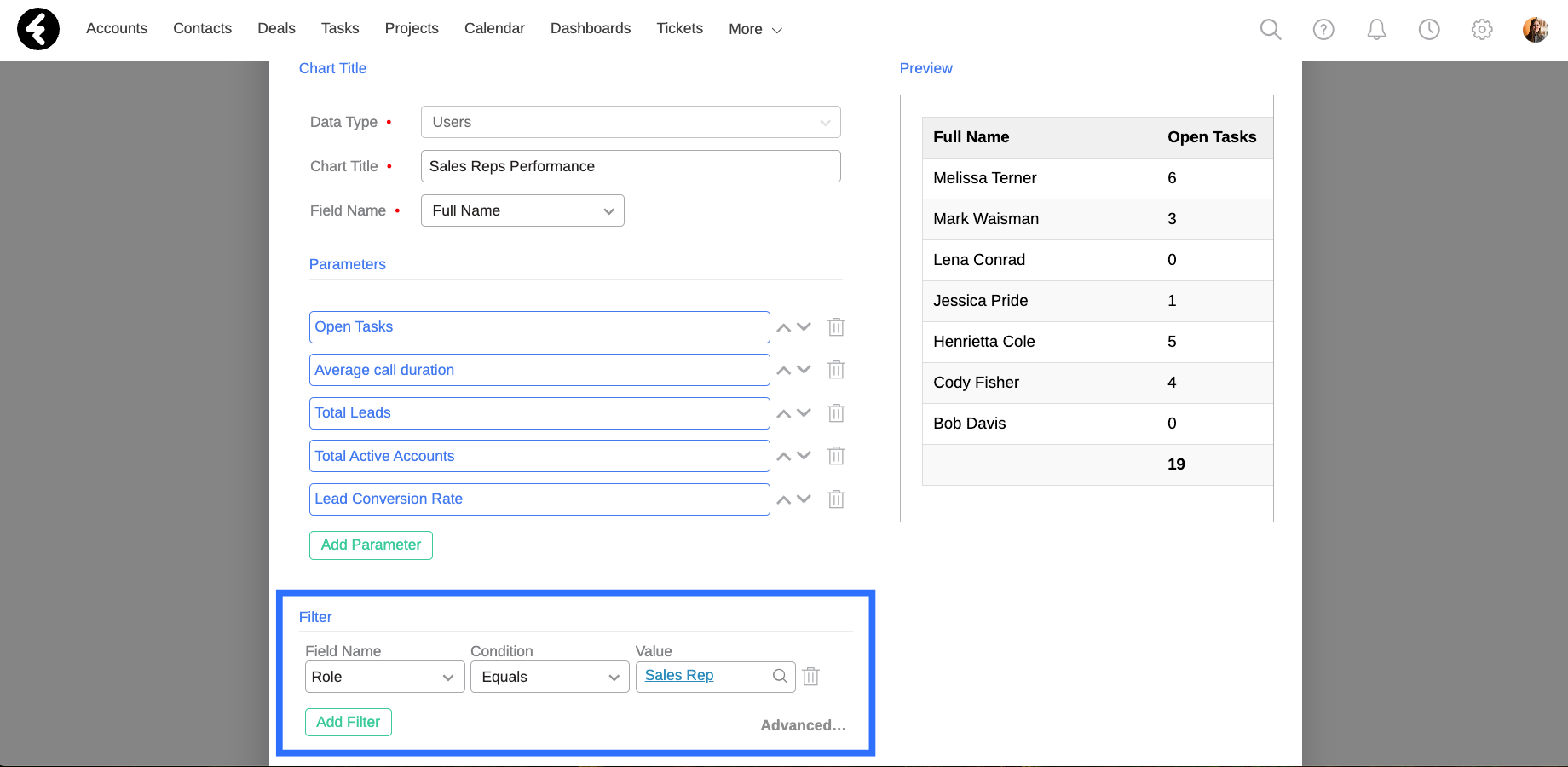The height and width of the screenshot is (767, 1568).
Task: Click Melissa Terner row in preview
Action: click(1098, 178)
